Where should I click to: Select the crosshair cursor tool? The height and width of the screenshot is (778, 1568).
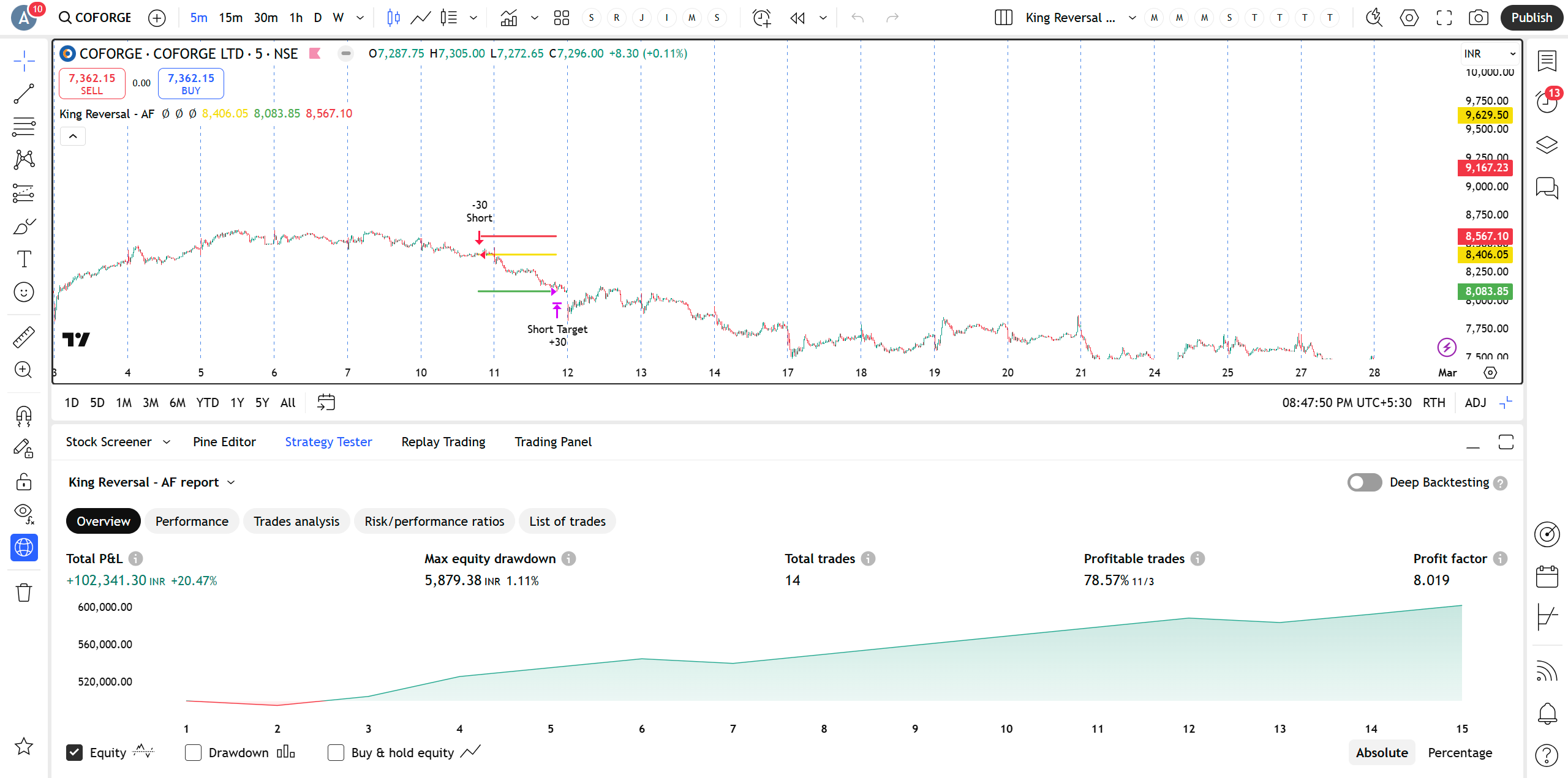24,61
